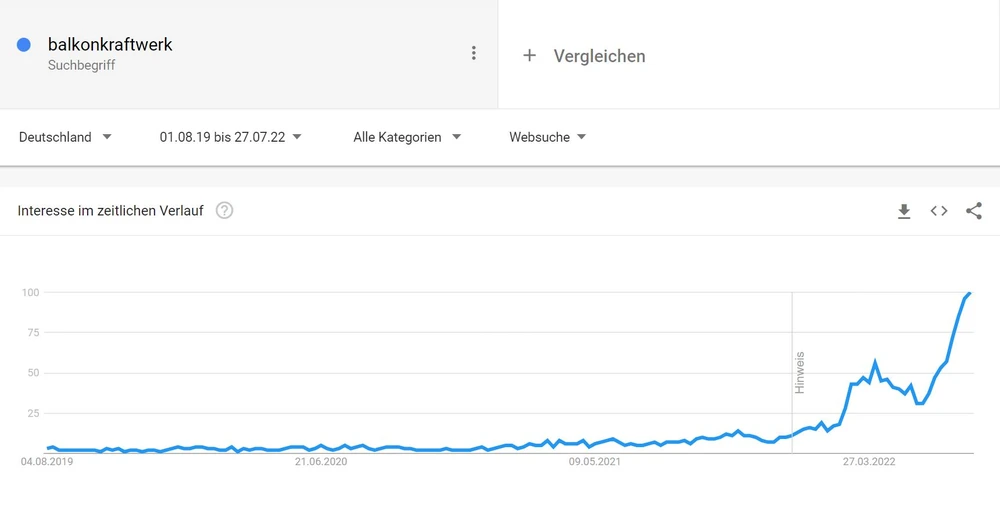Open the help question mark icon

tap(225, 211)
